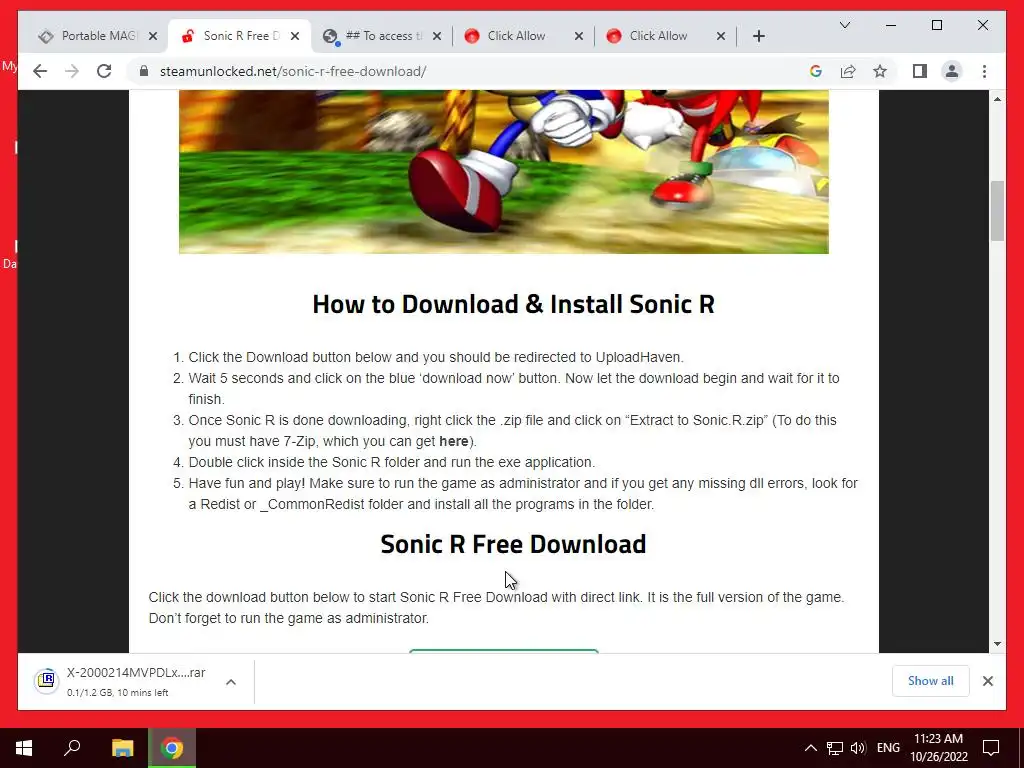Viewport: 1024px width, 768px height.
Task: Go back with the browser back arrow
Action: [x=40, y=71]
